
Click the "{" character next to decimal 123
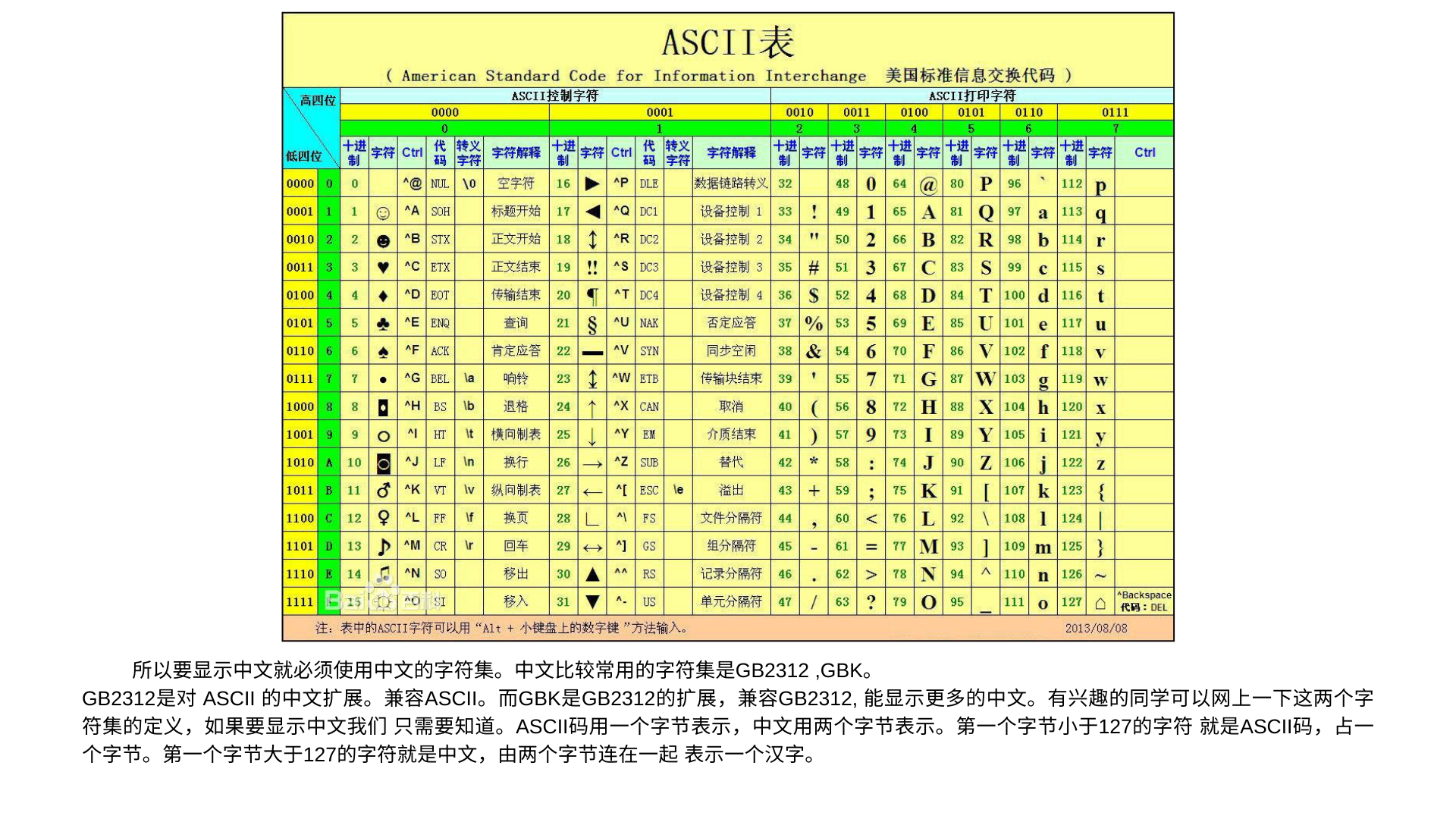pos(1101,491)
